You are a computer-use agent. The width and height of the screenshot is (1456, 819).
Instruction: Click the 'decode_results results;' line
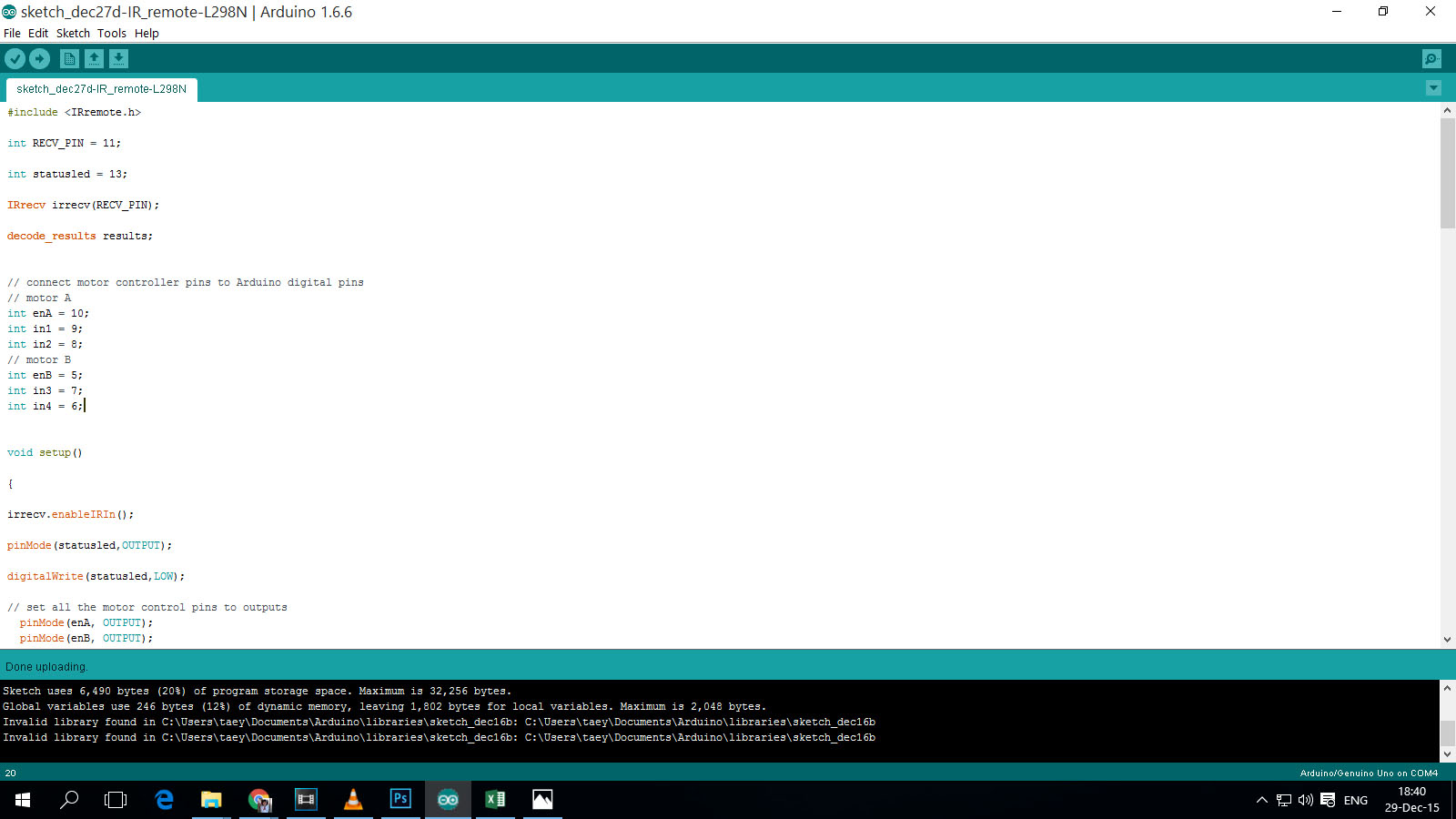[80, 237]
